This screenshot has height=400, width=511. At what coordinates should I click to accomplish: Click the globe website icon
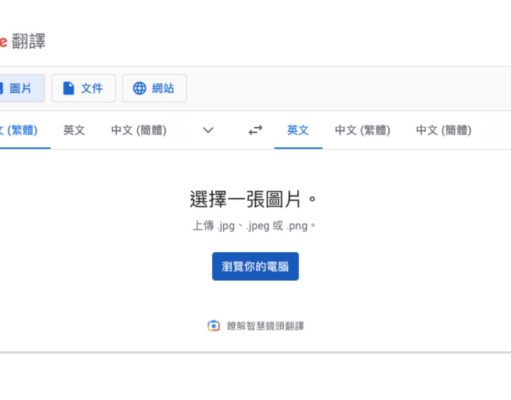(x=139, y=88)
